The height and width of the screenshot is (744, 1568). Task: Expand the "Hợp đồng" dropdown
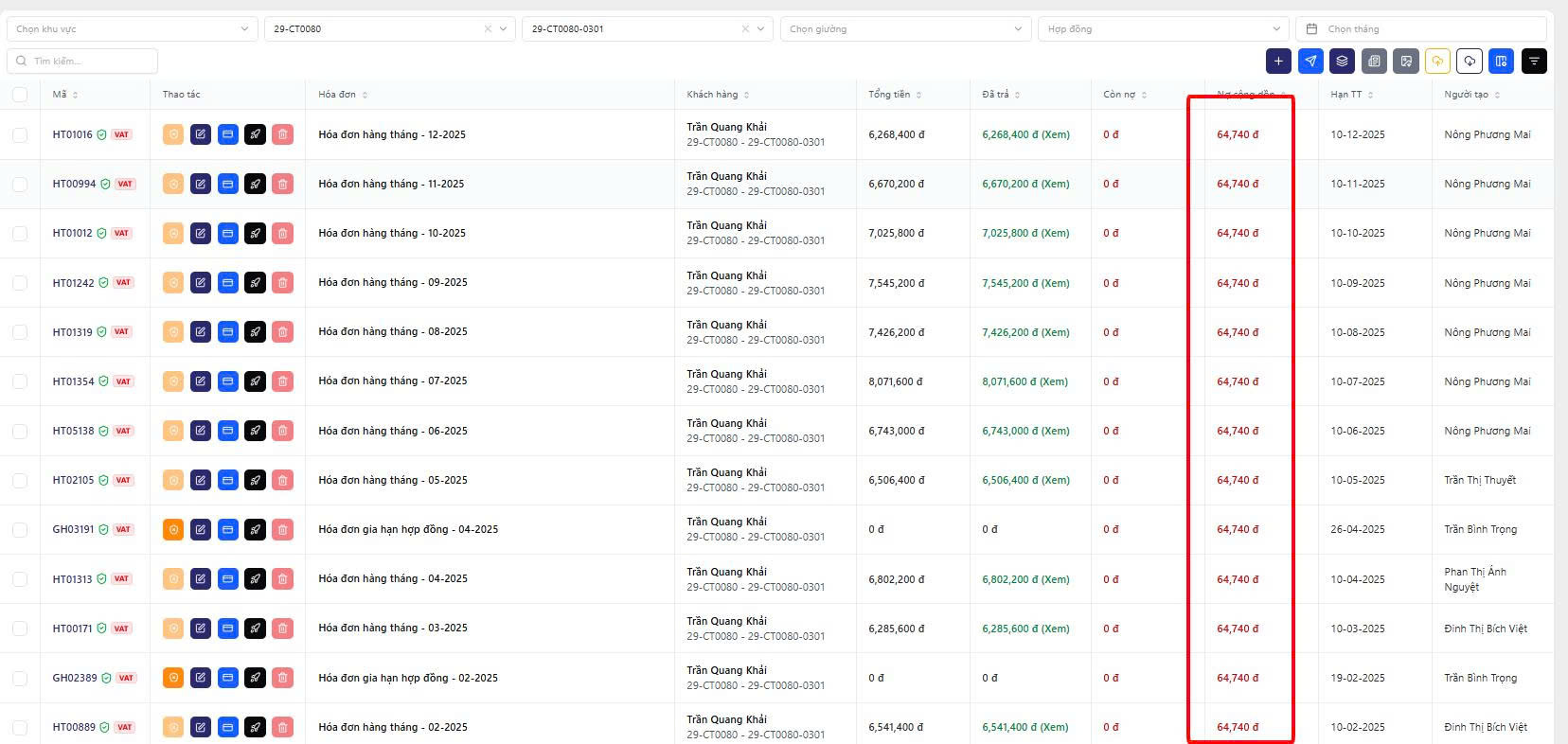[1163, 29]
